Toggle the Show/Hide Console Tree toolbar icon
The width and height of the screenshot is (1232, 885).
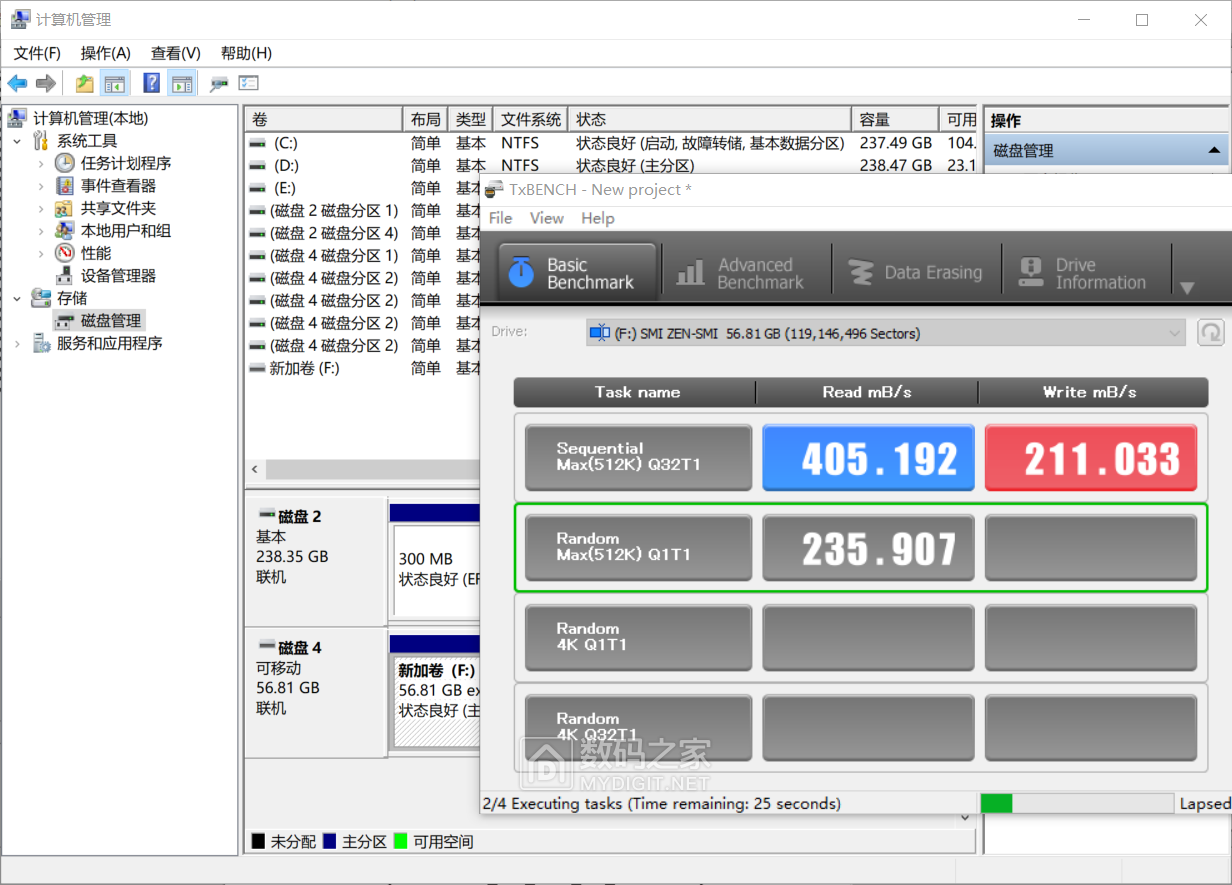[x=115, y=83]
